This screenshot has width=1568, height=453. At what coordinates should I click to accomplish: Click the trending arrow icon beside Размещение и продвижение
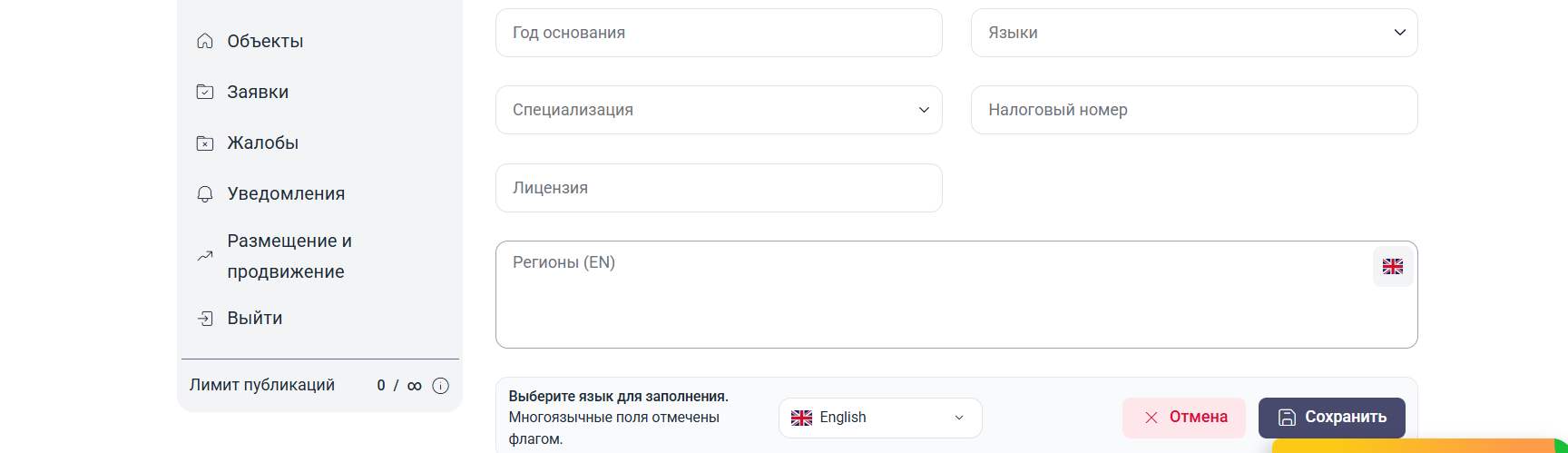(205, 256)
